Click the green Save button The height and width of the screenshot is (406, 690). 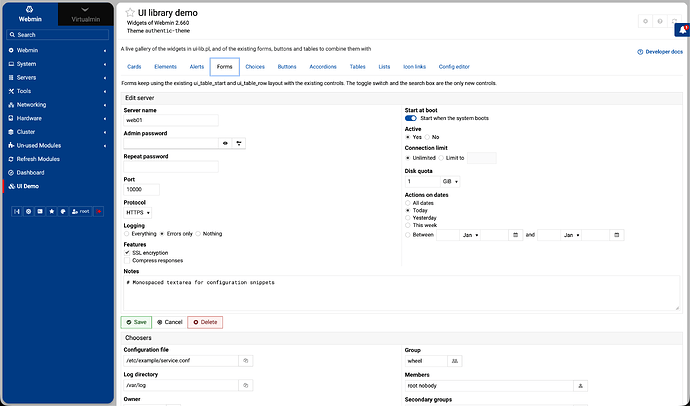coord(136,322)
